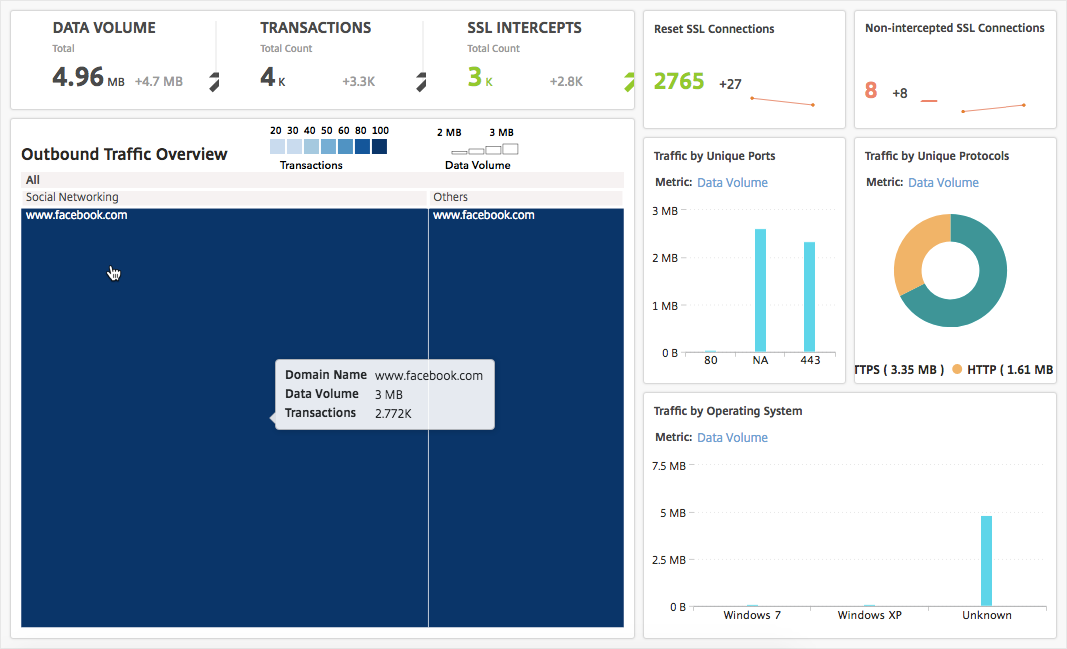Open Metric dropdown in Traffic by Operating System
The width and height of the screenshot is (1067, 649).
click(732, 438)
